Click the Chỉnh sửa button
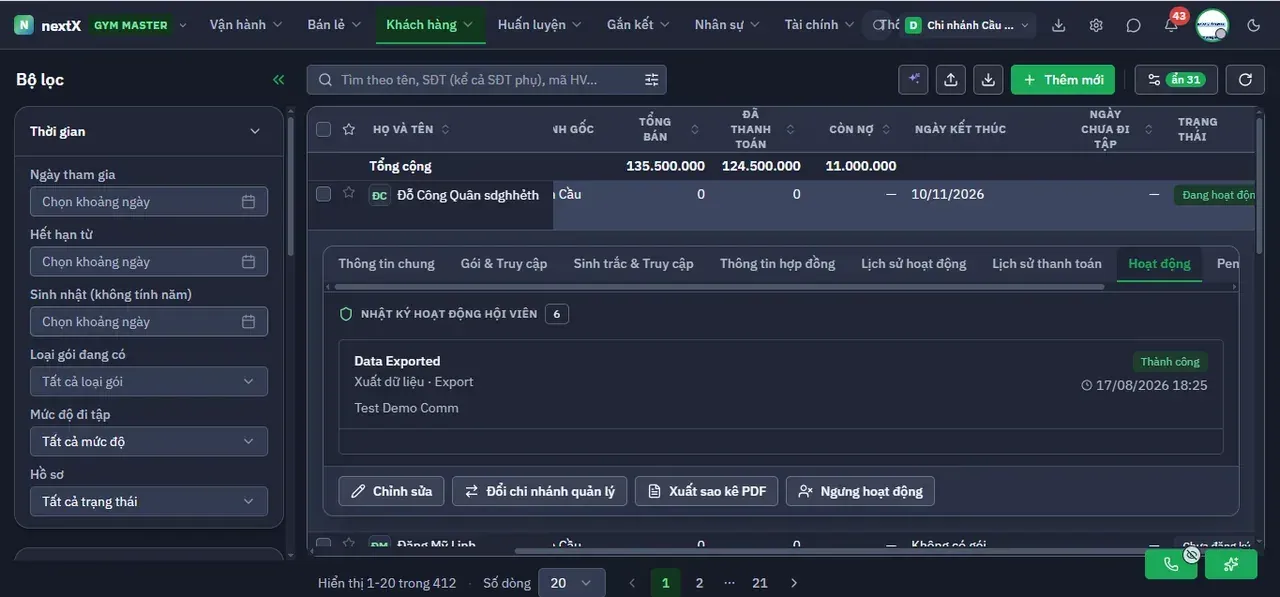Image resolution: width=1280 pixels, height=597 pixels. click(x=392, y=491)
